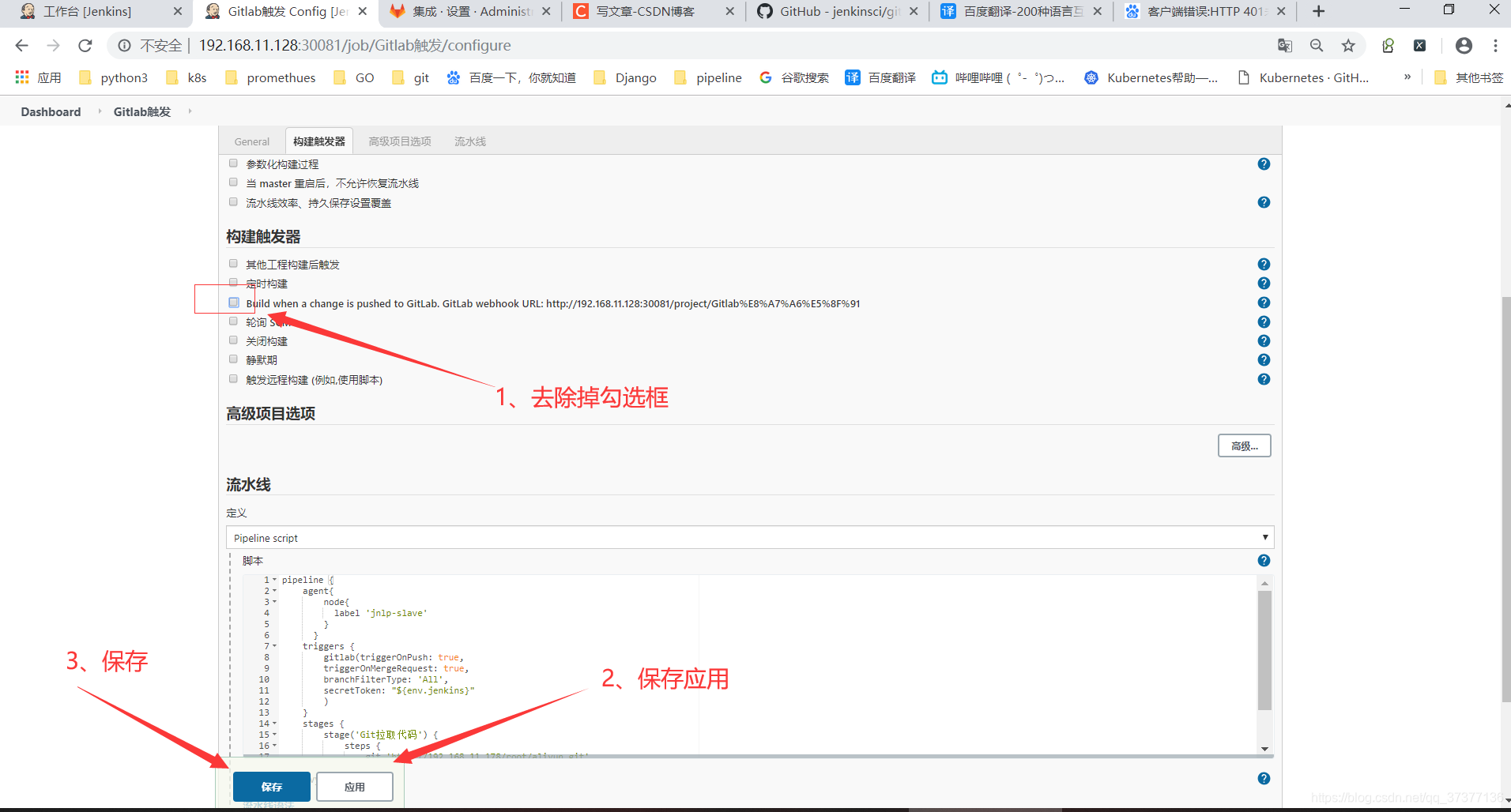This screenshot has height=812, width=1511.
Task: Reload the Jenkins configure page
Action: coord(85,46)
